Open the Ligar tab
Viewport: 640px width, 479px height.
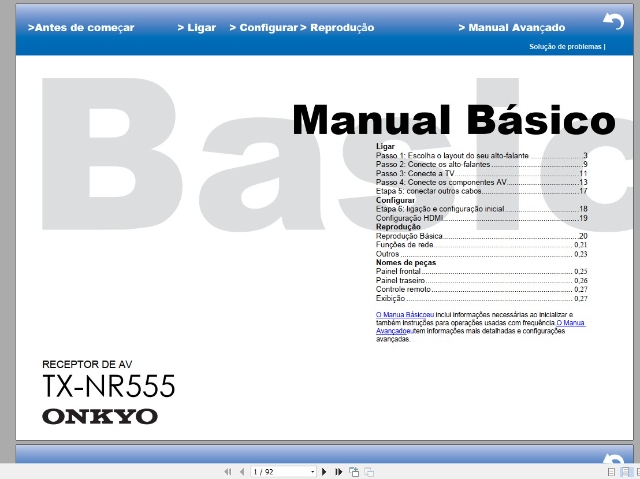click(x=197, y=28)
